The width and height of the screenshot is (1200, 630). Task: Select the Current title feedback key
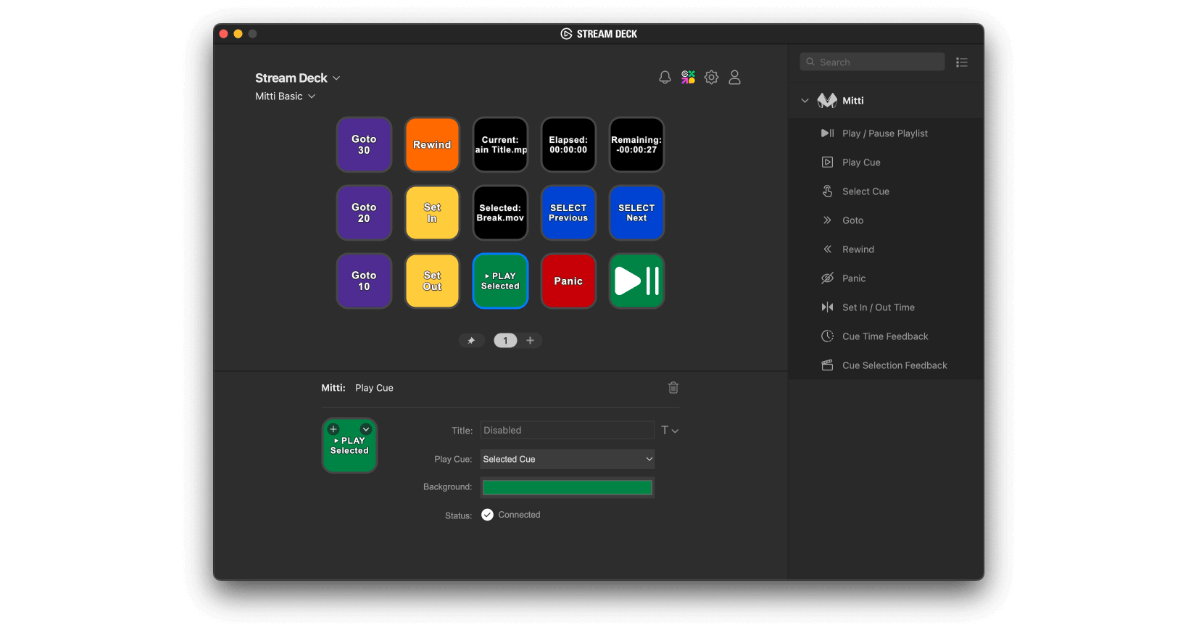[500, 145]
